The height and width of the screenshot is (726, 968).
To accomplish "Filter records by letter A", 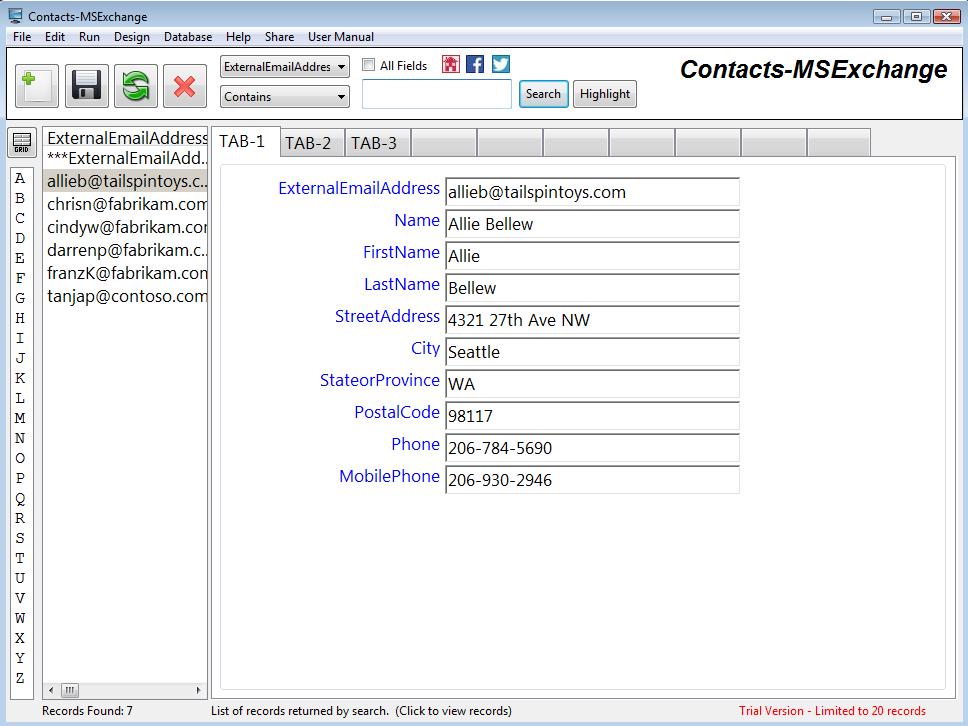I will pos(20,178).
